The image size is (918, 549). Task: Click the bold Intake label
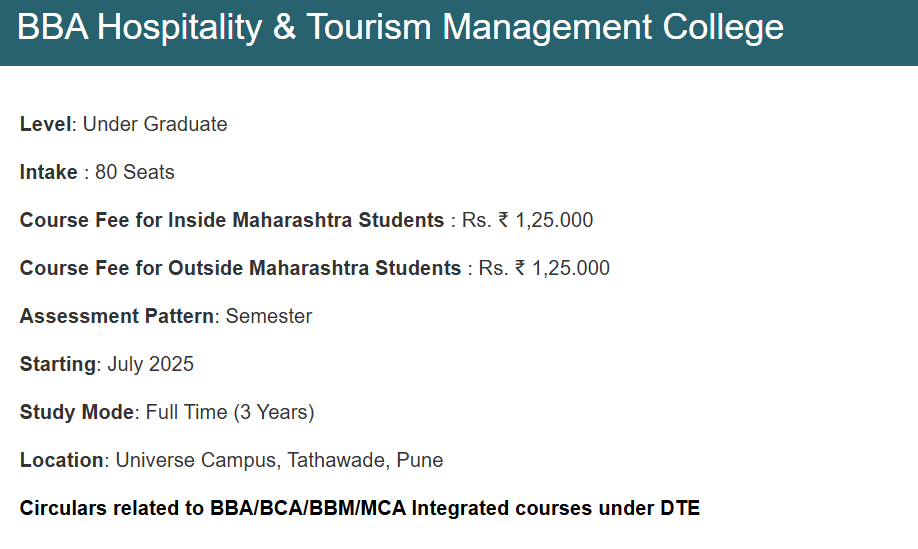(x=48, y=172)
